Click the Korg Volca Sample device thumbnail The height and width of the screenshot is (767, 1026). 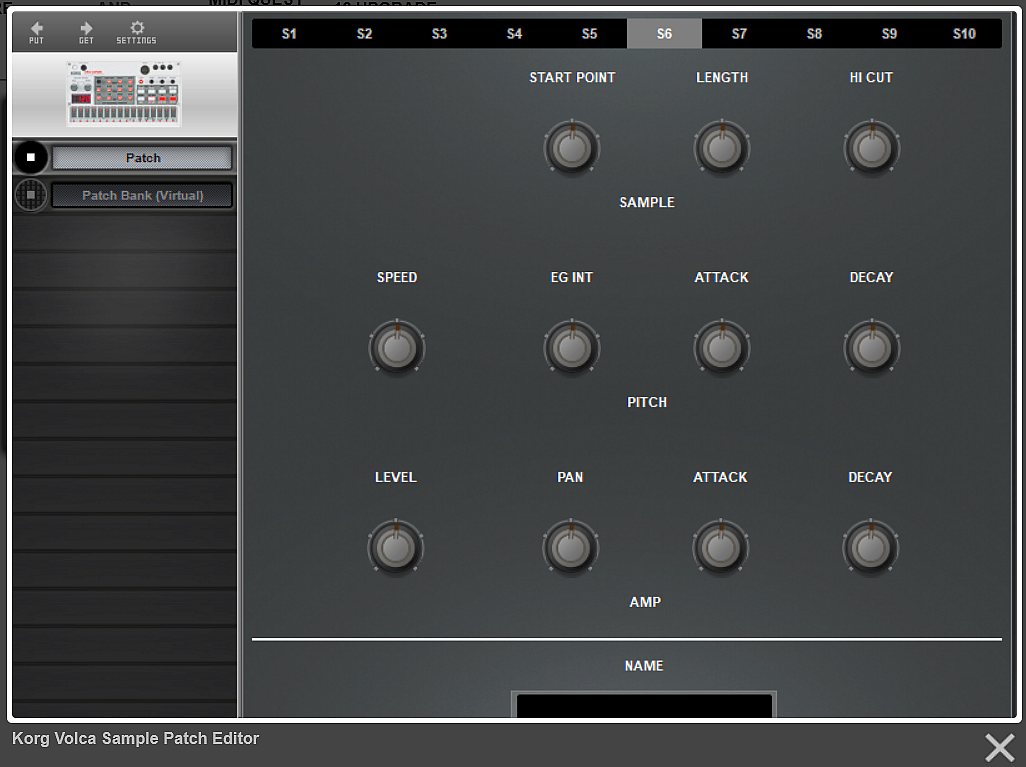124,94
